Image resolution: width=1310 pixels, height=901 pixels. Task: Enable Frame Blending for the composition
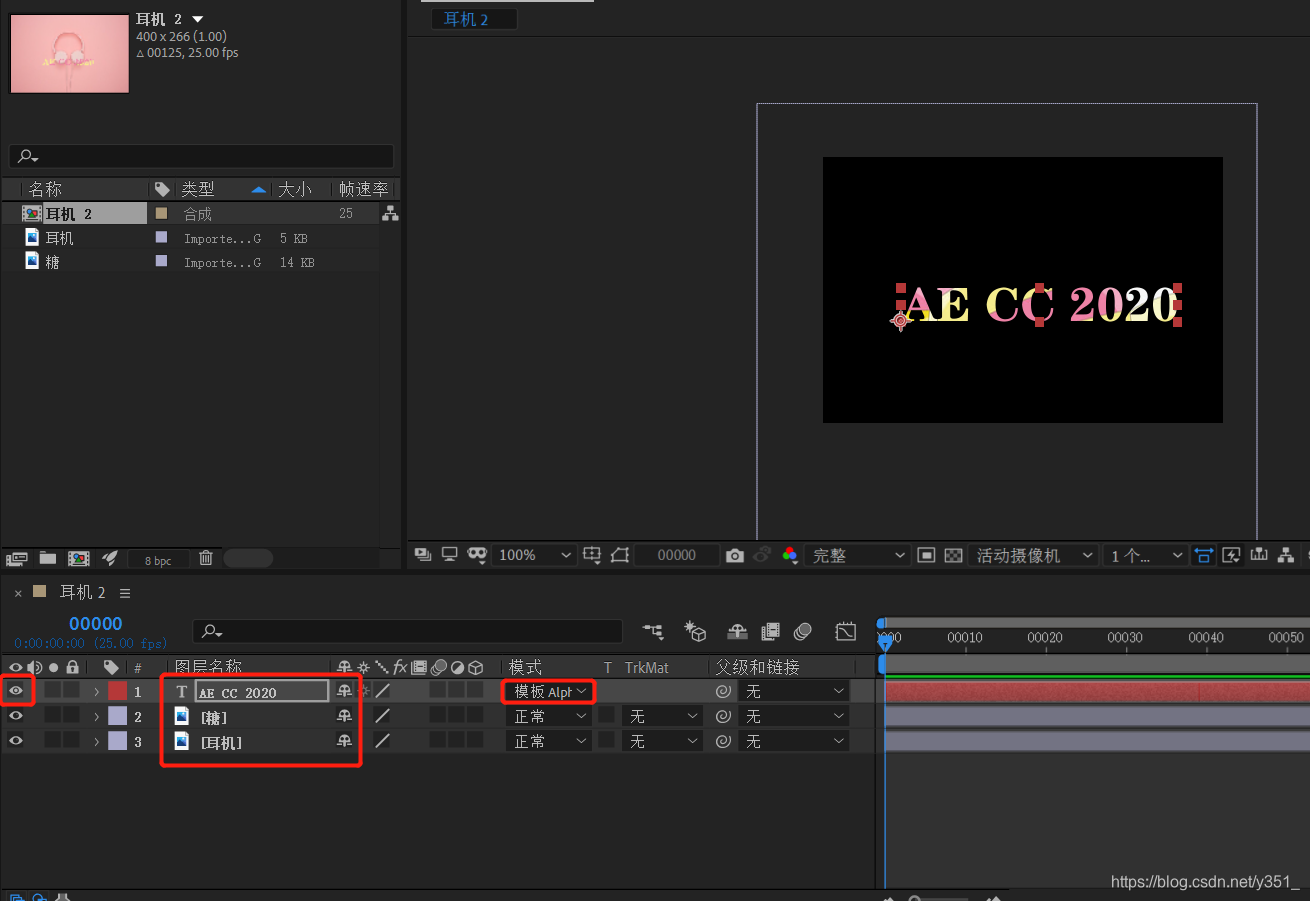770,631
